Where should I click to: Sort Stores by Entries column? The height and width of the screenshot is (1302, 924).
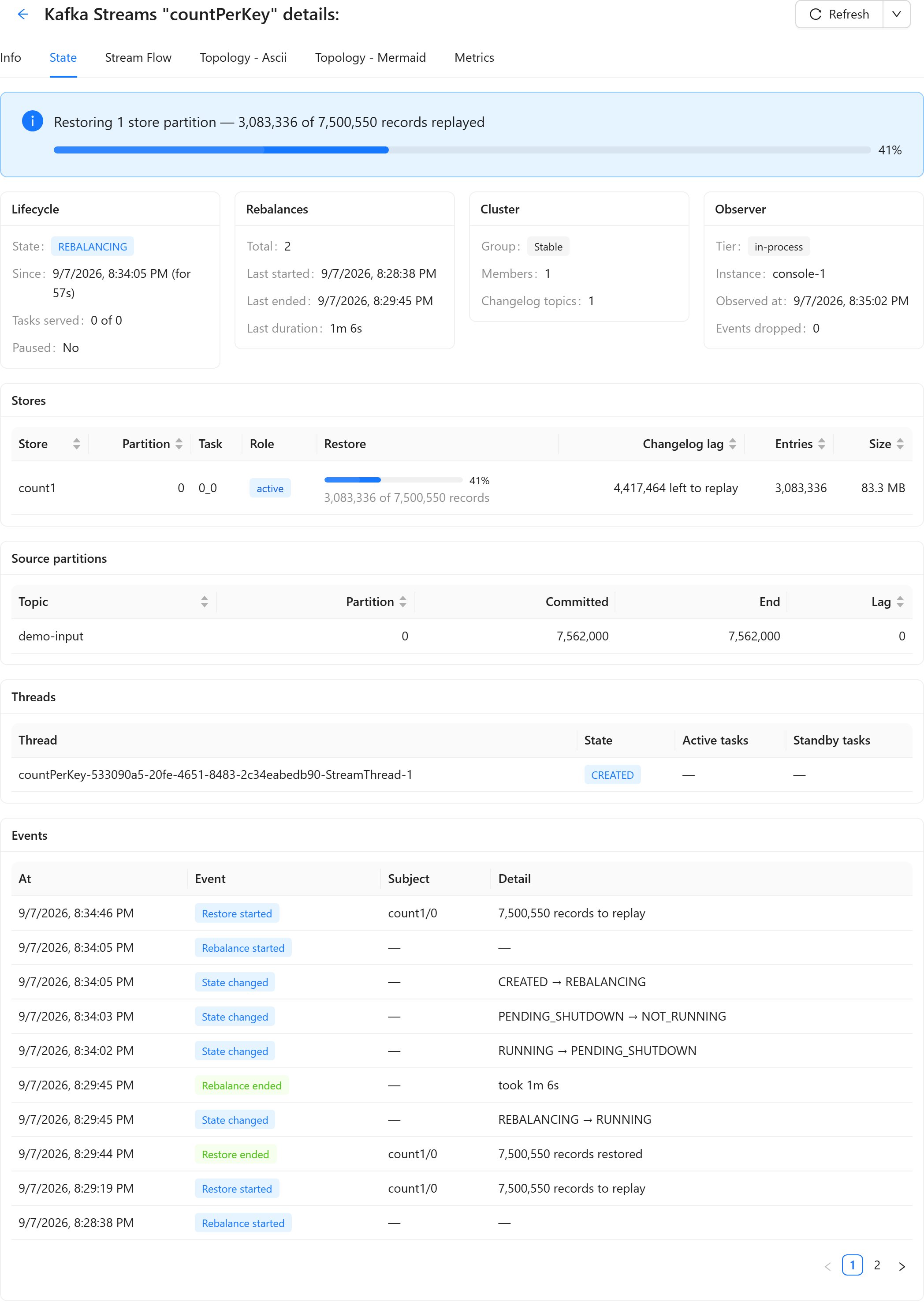coord(822,444)
